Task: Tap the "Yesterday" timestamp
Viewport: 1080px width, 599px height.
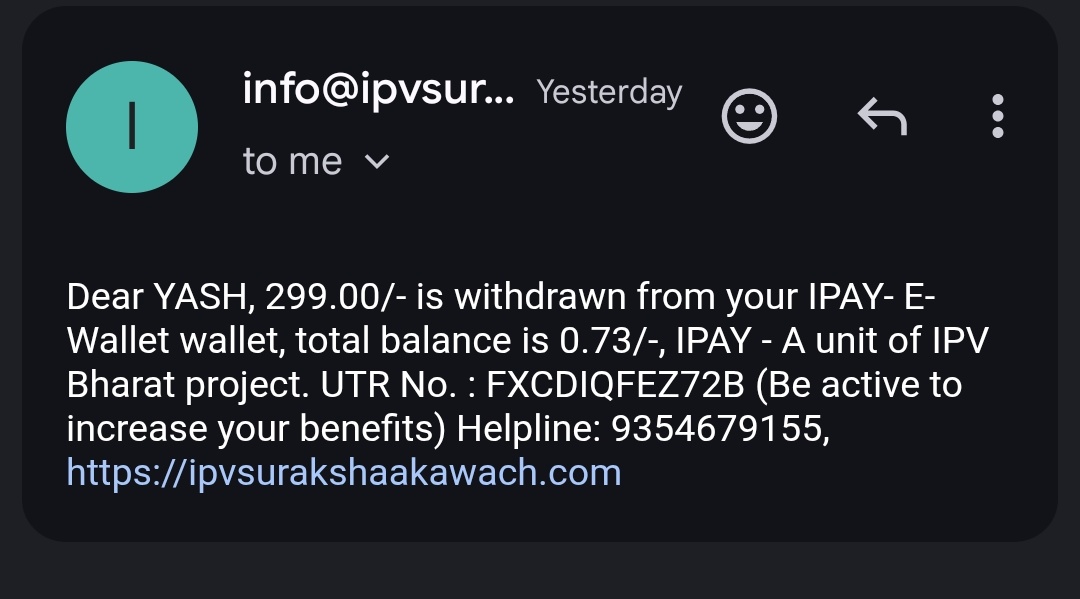Action: coord(609,92)
